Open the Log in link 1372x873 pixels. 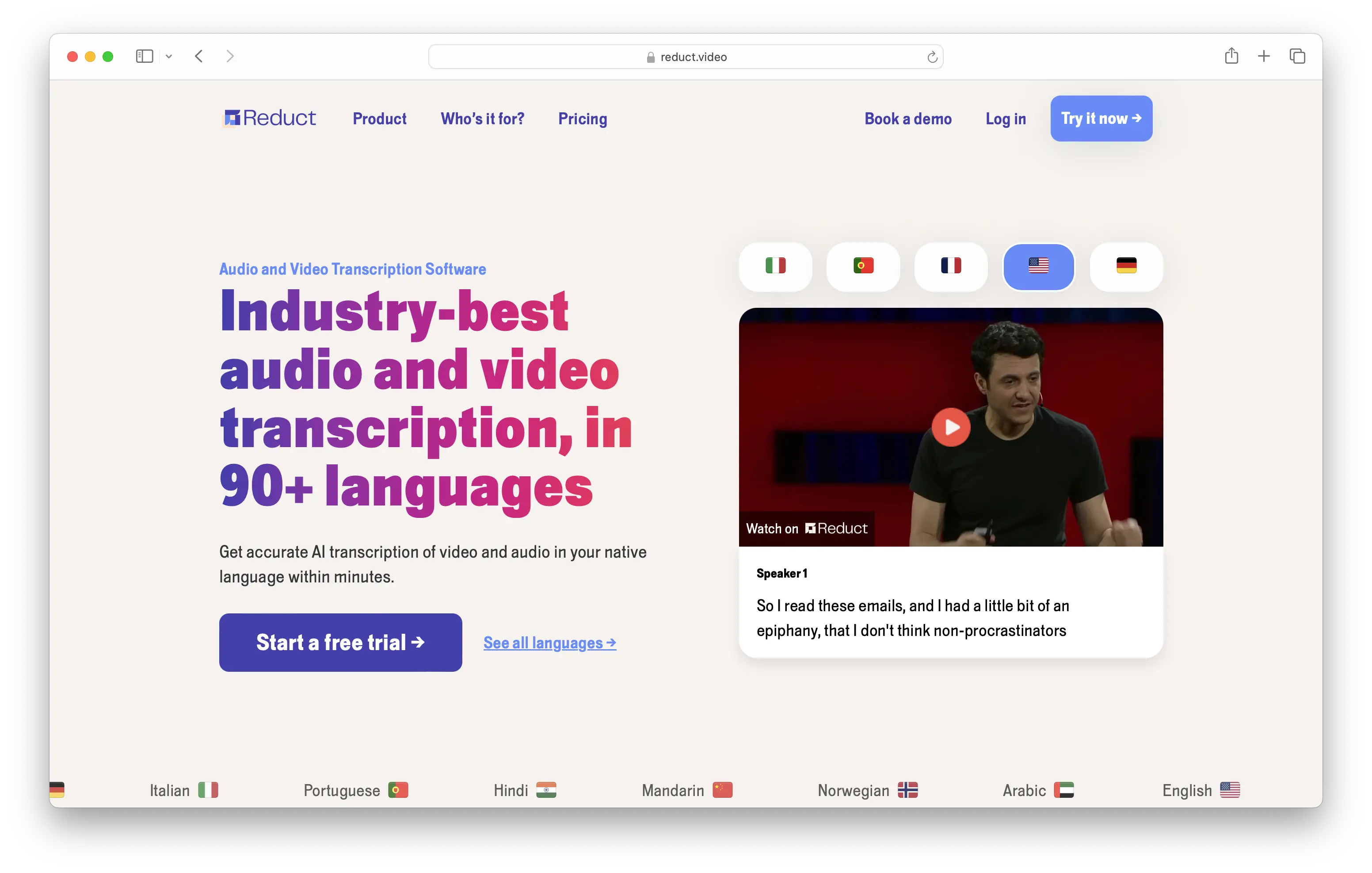point(1006,119)
